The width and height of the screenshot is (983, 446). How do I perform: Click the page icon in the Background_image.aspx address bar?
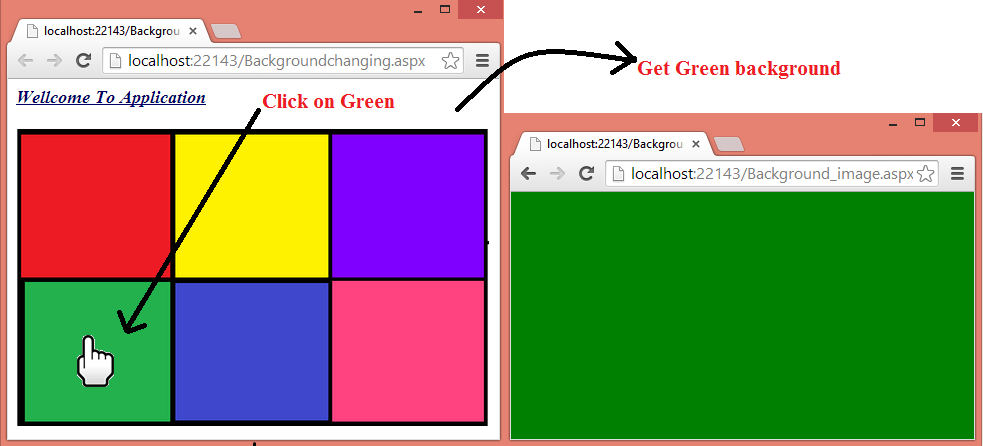(x=618, y=174)
